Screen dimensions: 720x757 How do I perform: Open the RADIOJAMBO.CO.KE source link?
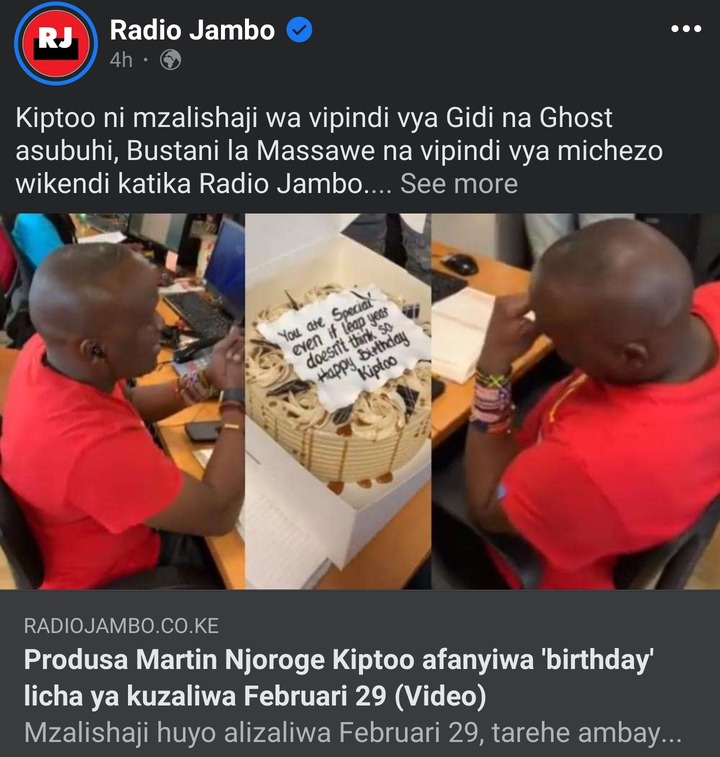point(121,626)
